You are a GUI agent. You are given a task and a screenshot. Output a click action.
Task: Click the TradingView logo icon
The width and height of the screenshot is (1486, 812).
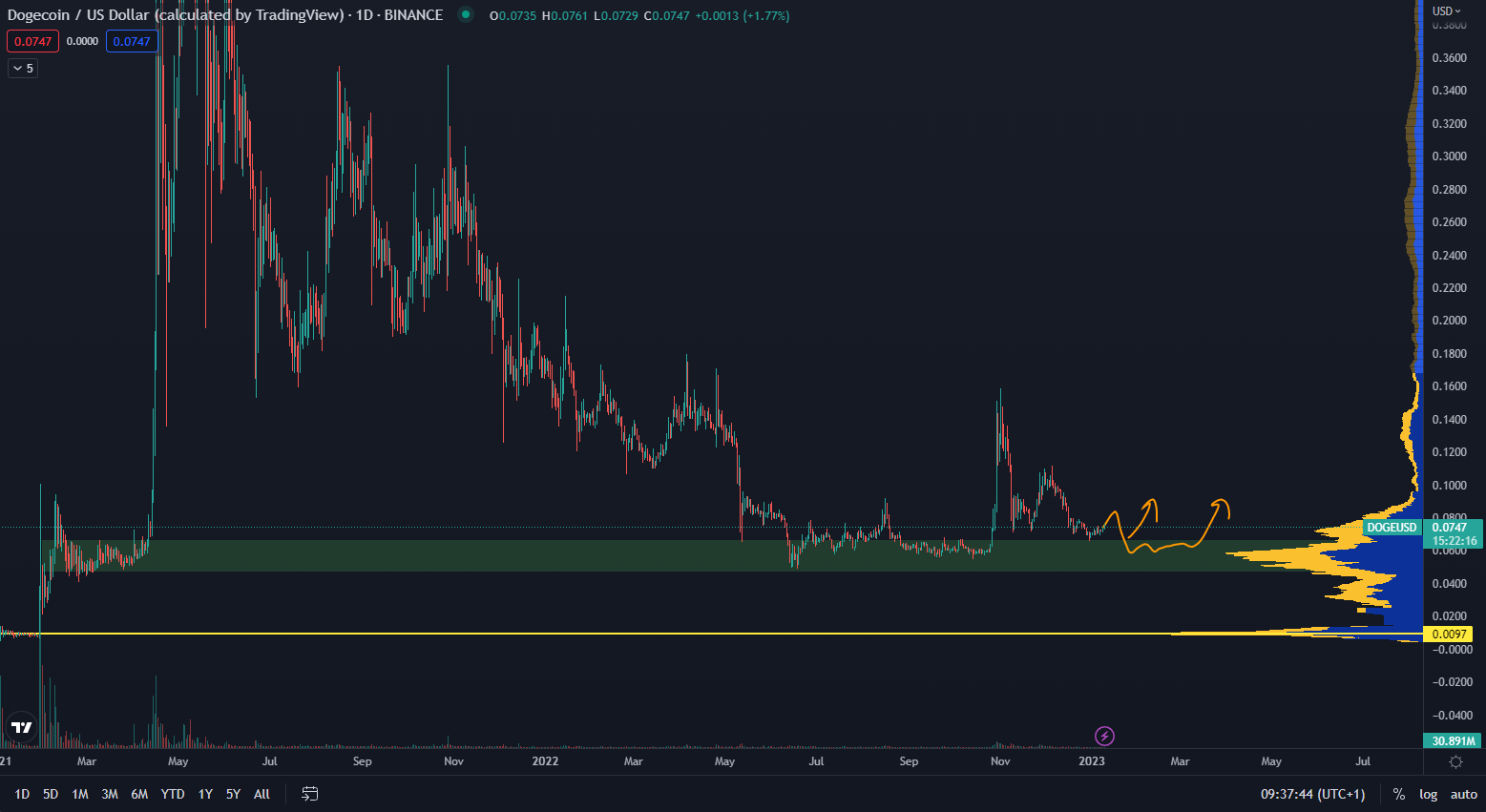pos(21,727)
